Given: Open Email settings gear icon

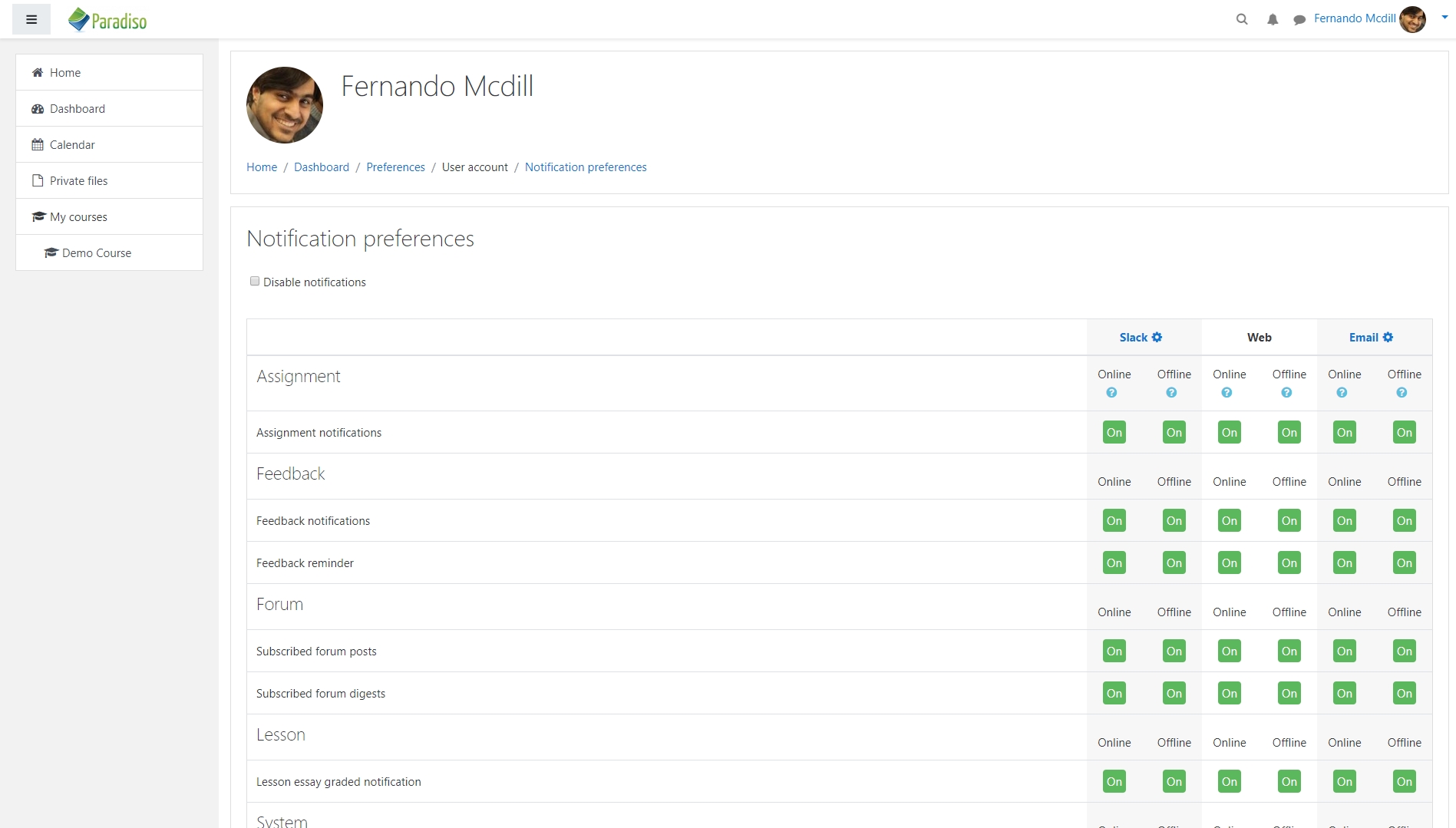Looking at the screenshot, I should (x=1388, y=337).
